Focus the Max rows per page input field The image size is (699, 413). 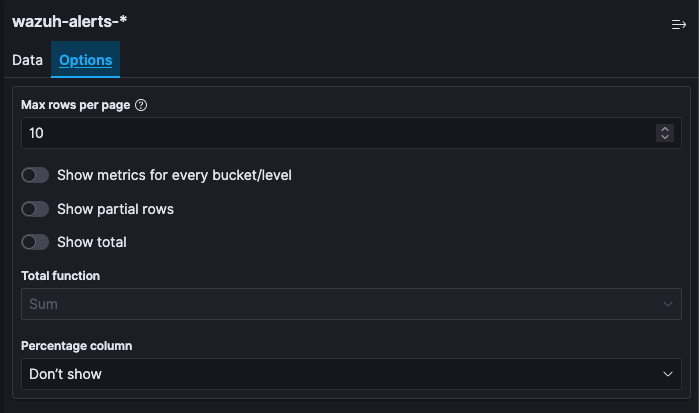click(x=330, y=133)
